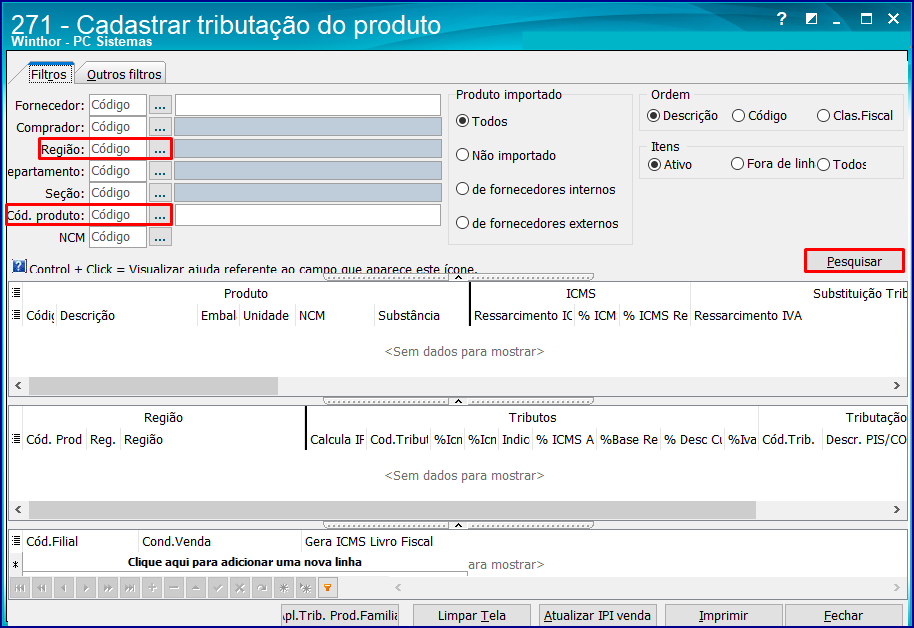Go to next record in grid navigator
914x628 pixels.
[86, 588]
